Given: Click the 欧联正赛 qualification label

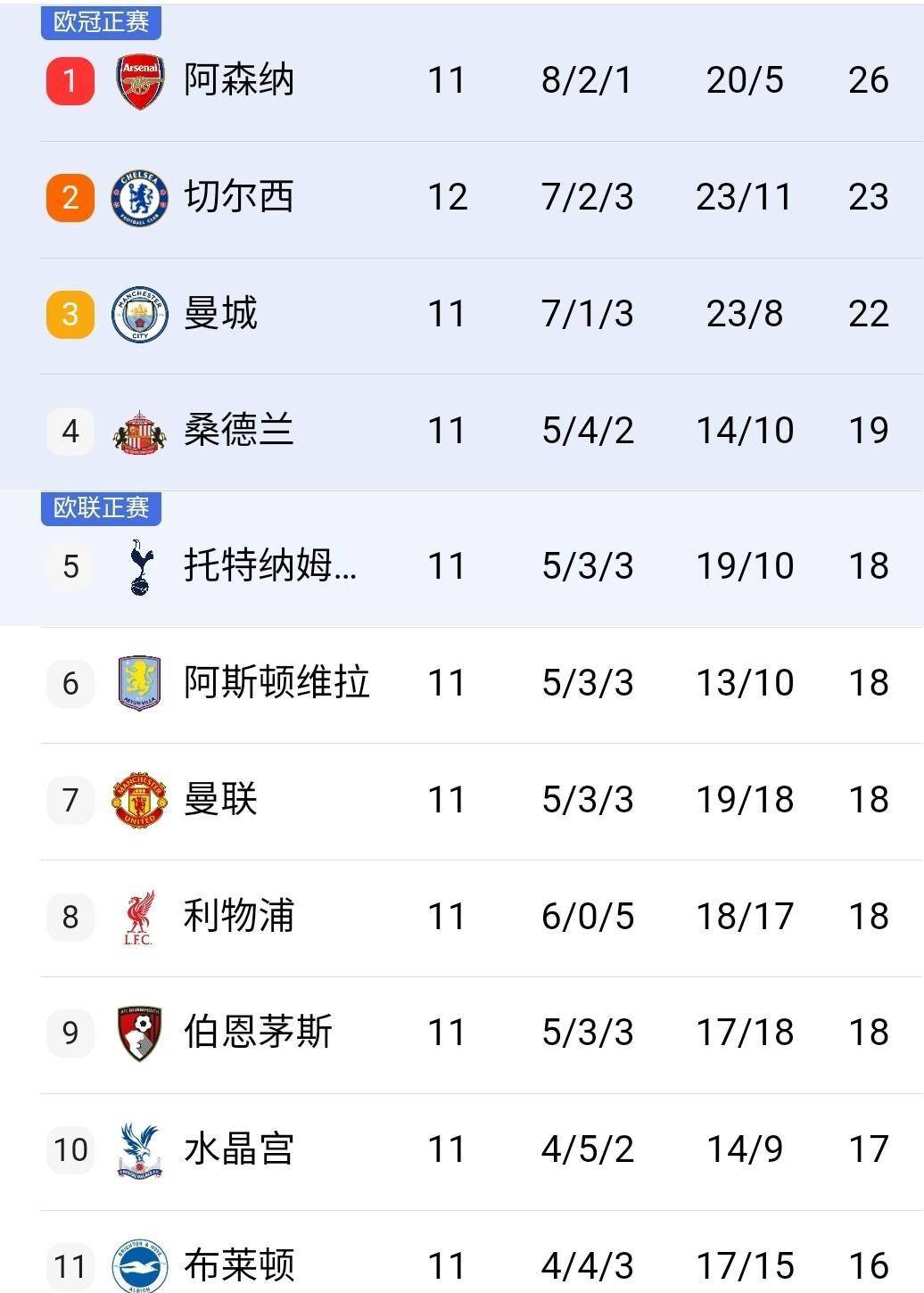Looking at the screenshot, I should pyautogui.click(x=101, y=507).
